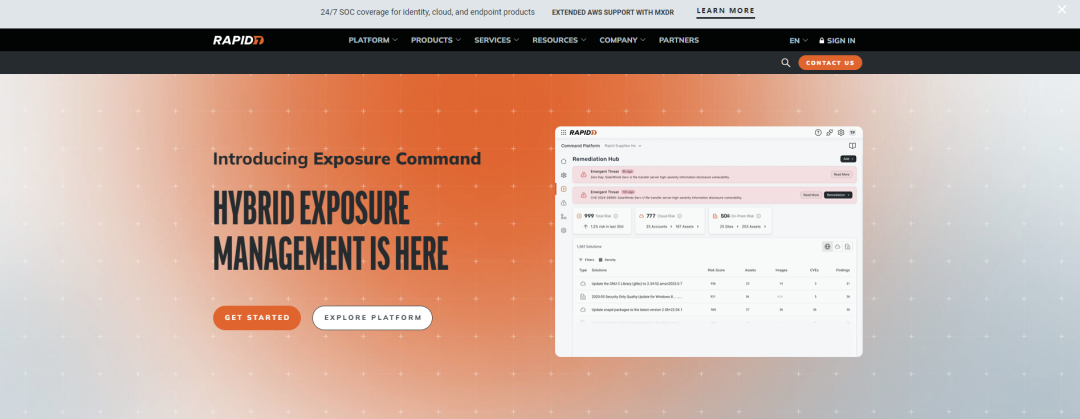
Task: Select 'Update snapd packages' solution row
Action: click(x=714, y=309)
